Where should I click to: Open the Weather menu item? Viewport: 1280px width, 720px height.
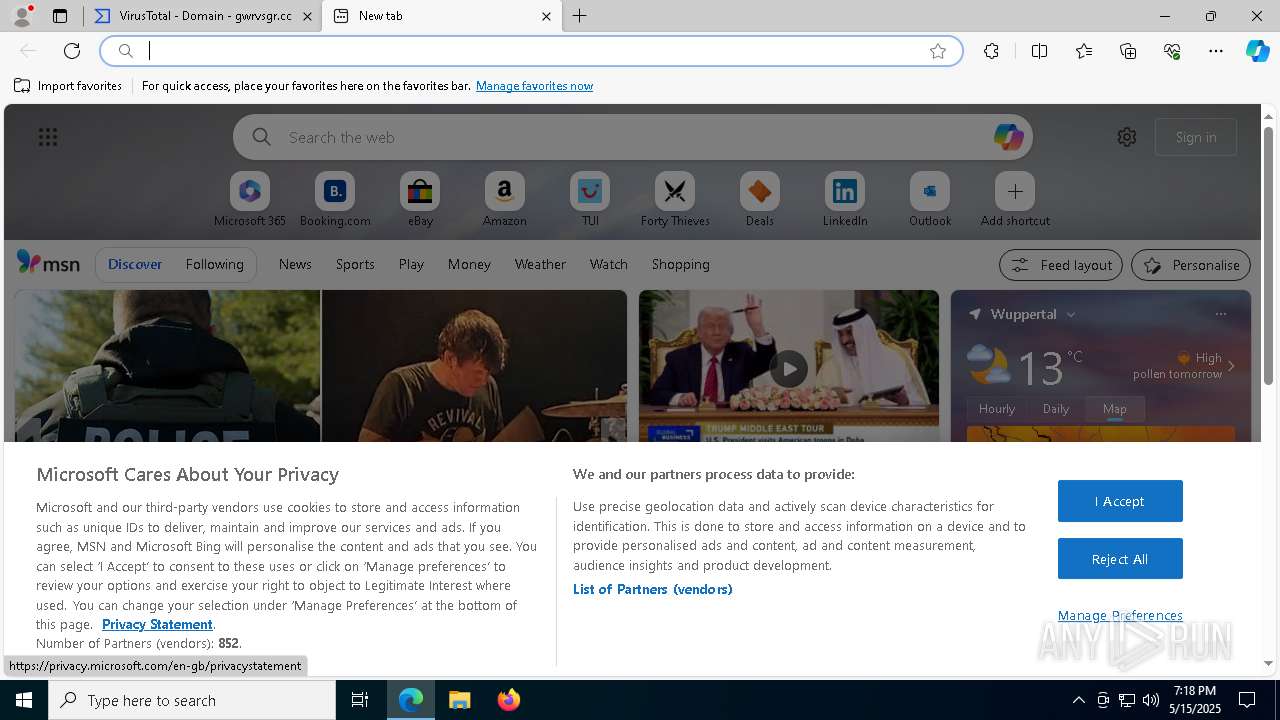(x=540, y=264)
